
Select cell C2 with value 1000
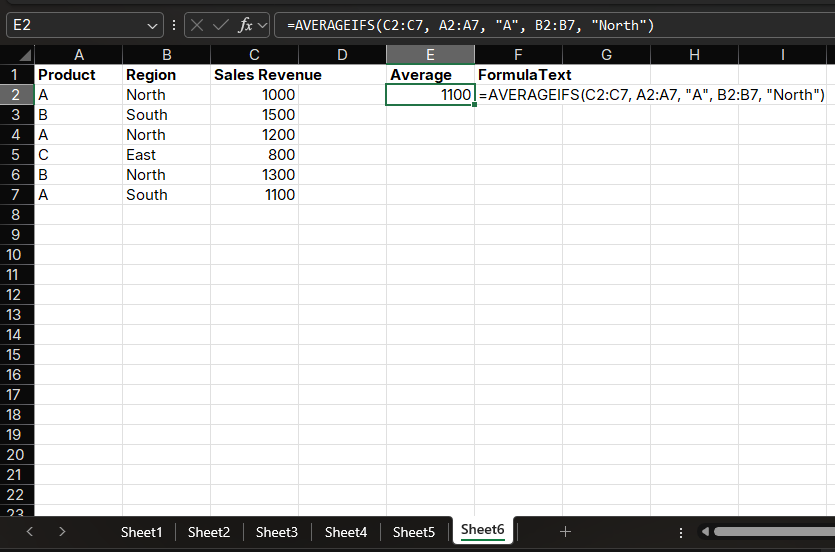click(255, 95)
